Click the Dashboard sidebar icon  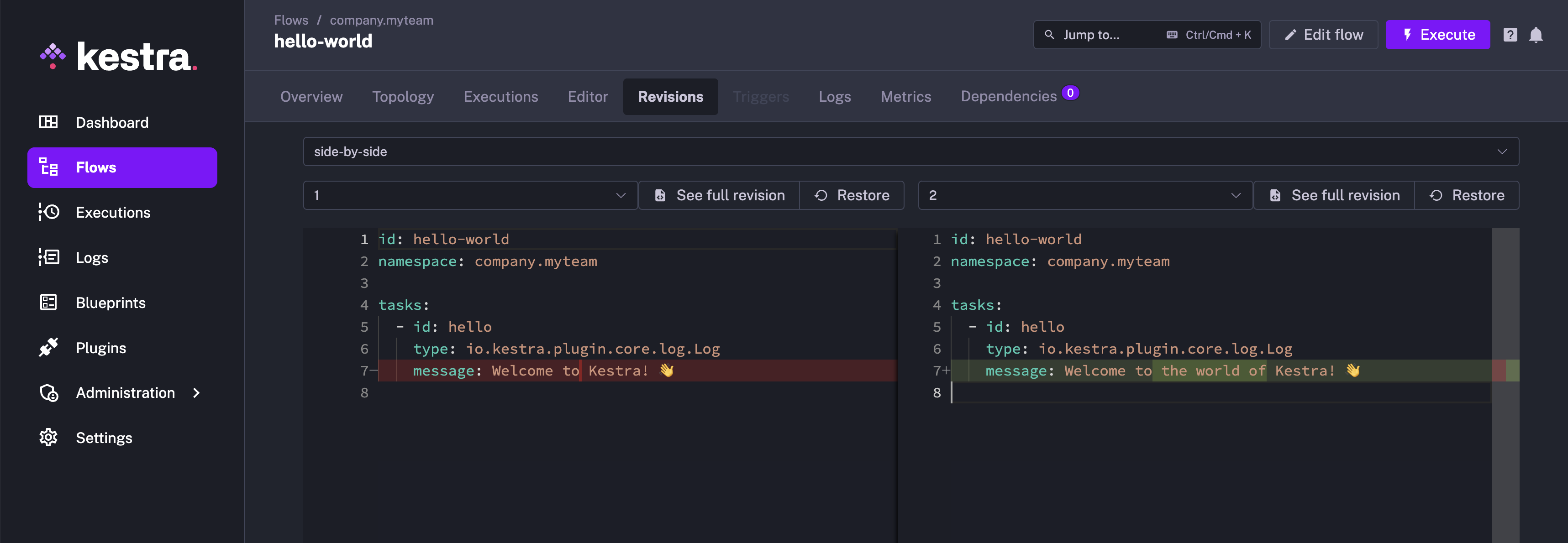point(49,122)
